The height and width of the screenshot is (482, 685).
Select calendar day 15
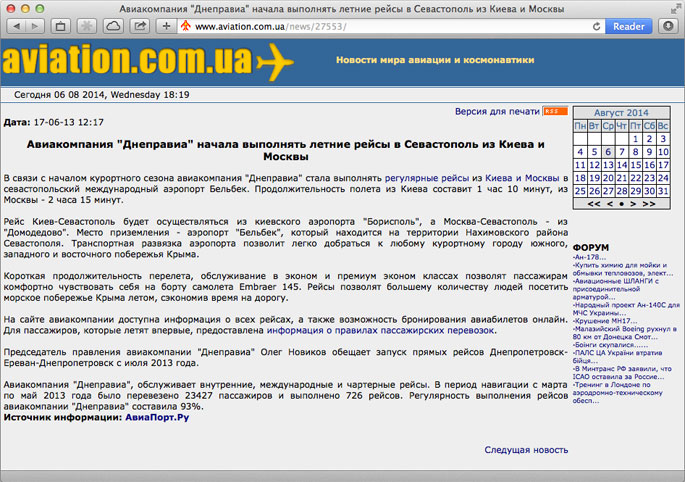coord(635,165)
